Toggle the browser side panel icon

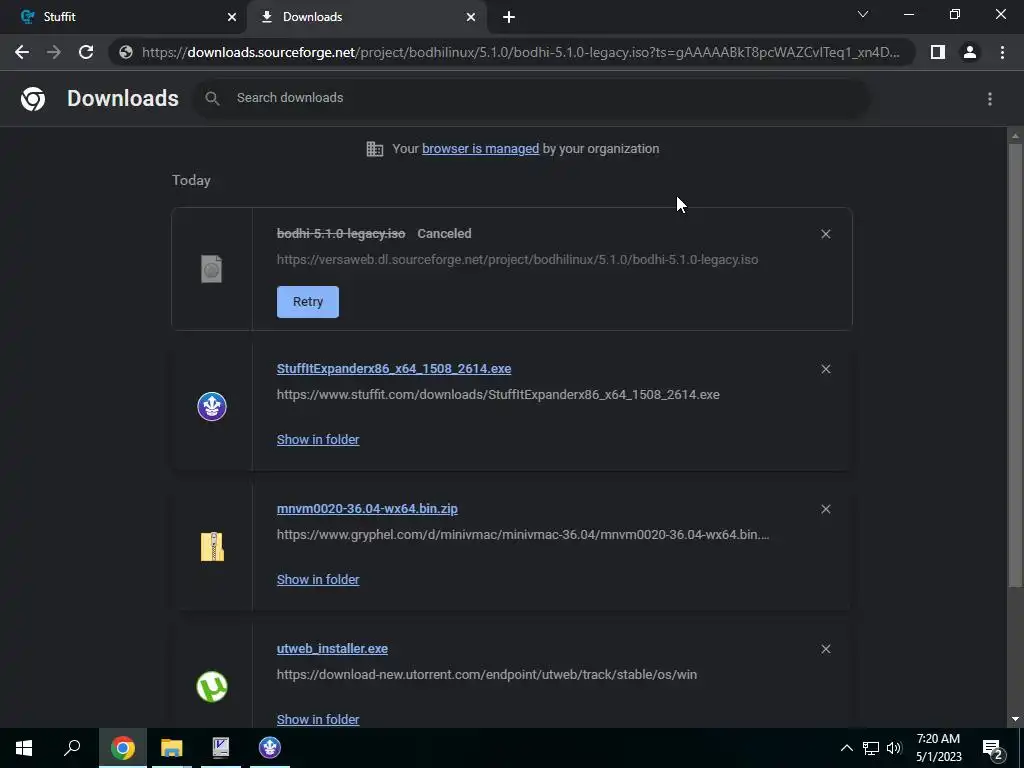coord(938,52)
